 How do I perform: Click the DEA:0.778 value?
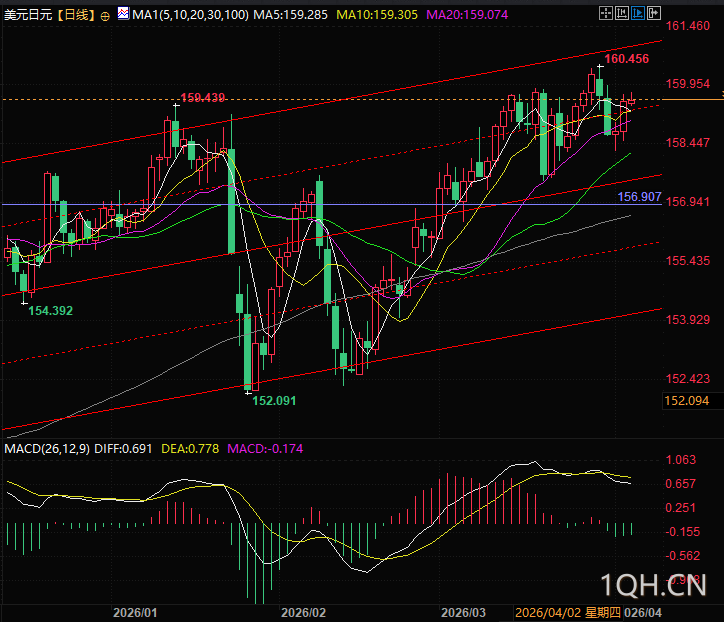[x=190, y=448]
